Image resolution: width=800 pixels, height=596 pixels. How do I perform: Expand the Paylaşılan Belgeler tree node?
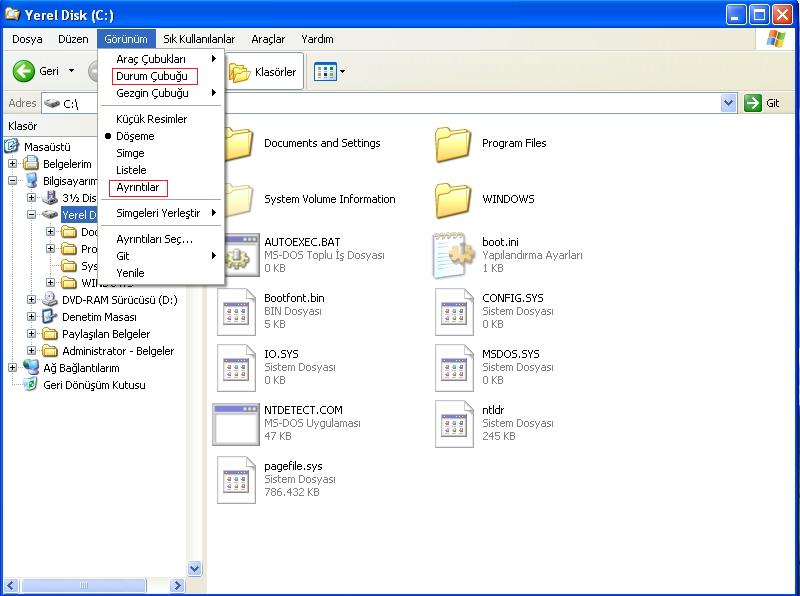(x=32, y=334)
